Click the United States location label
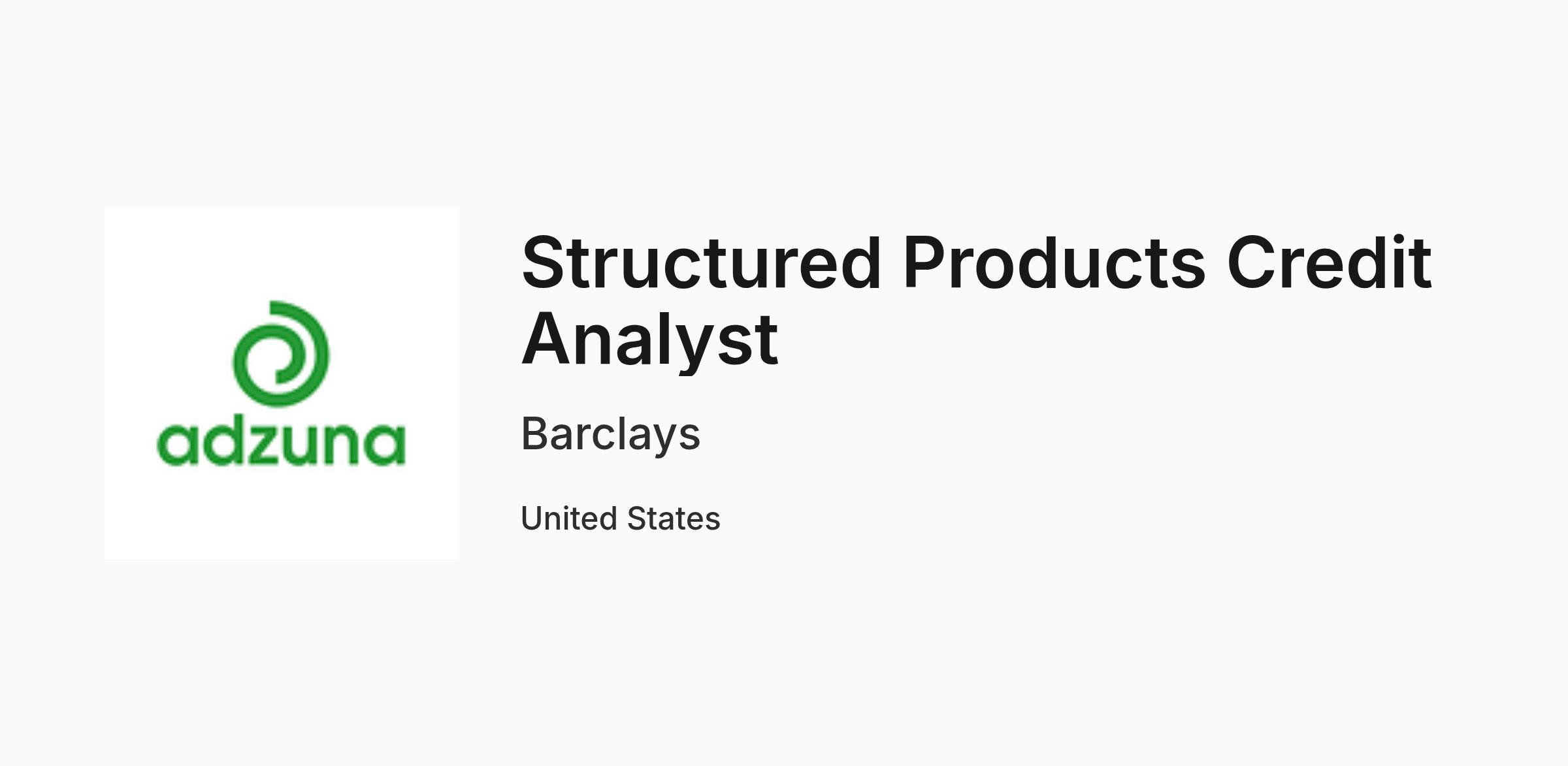Viewport: 1568px width, 766px height. [620, 519]
